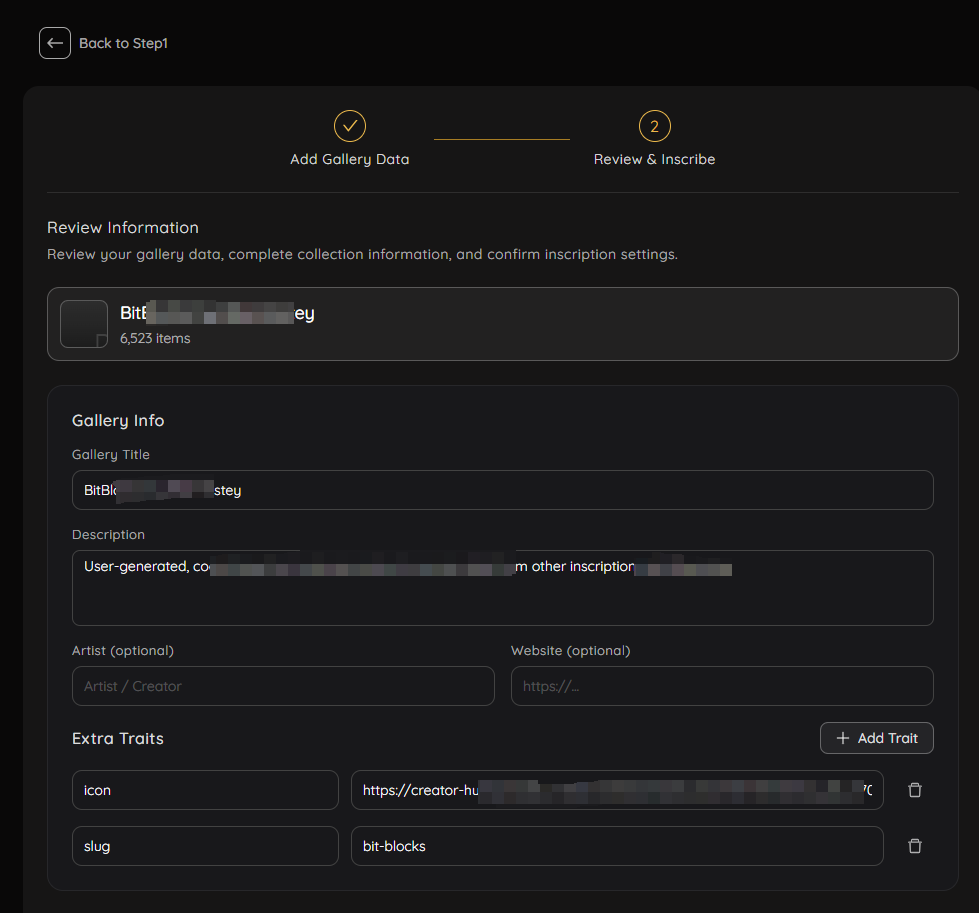Go to the 'Add Gallery Data' step label
The width and height of the screenshot is (979, 913).
tap(349, 159)
